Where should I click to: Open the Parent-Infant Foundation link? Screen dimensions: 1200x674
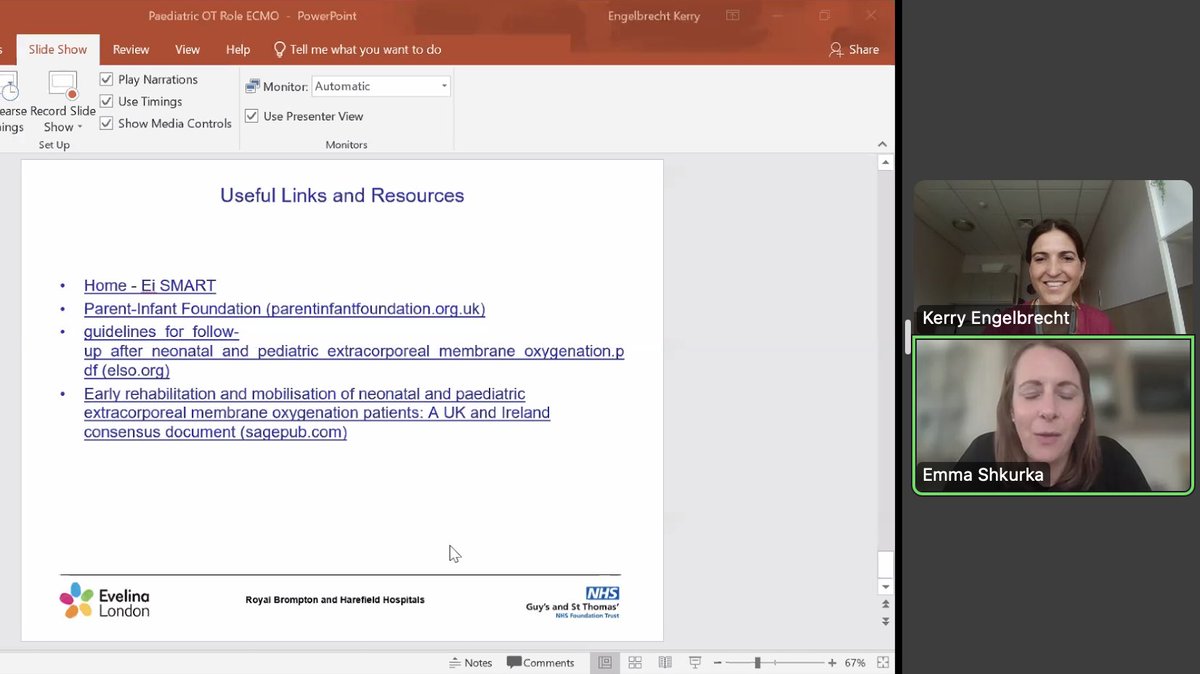pyautogui.click(x=284, y=309)
